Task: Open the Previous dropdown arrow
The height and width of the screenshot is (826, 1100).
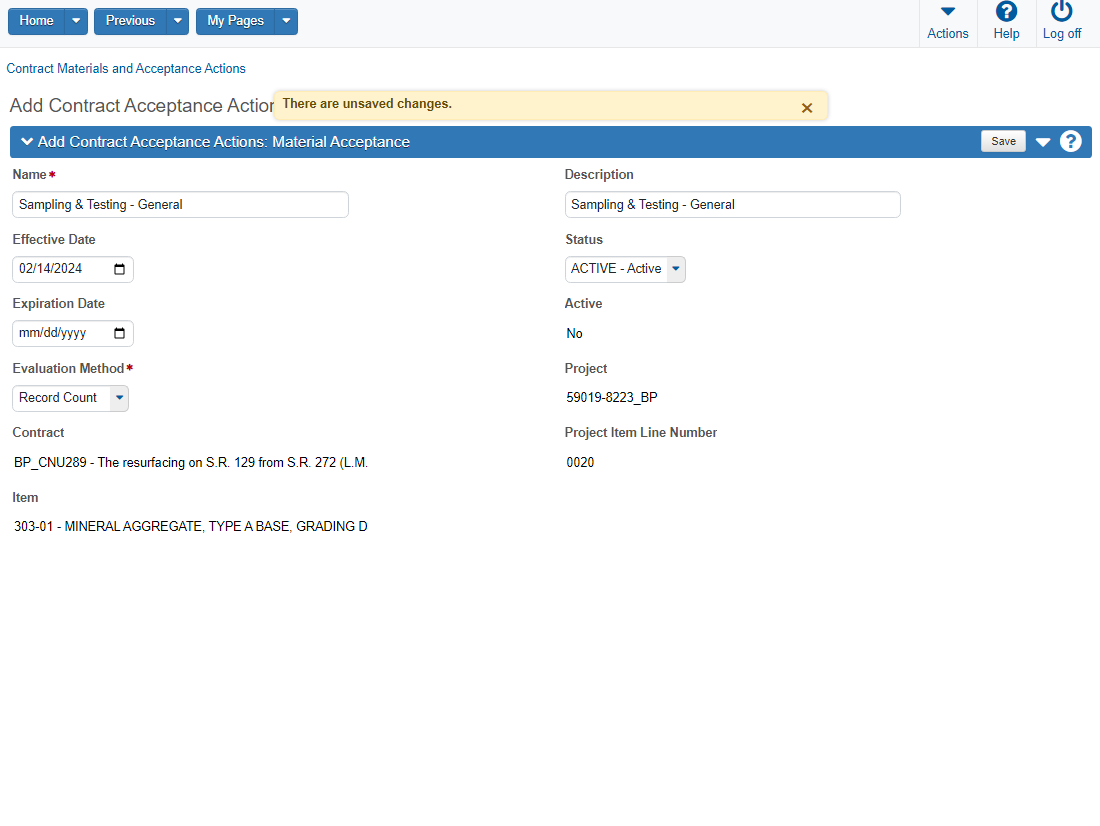Action: (177, 21)
